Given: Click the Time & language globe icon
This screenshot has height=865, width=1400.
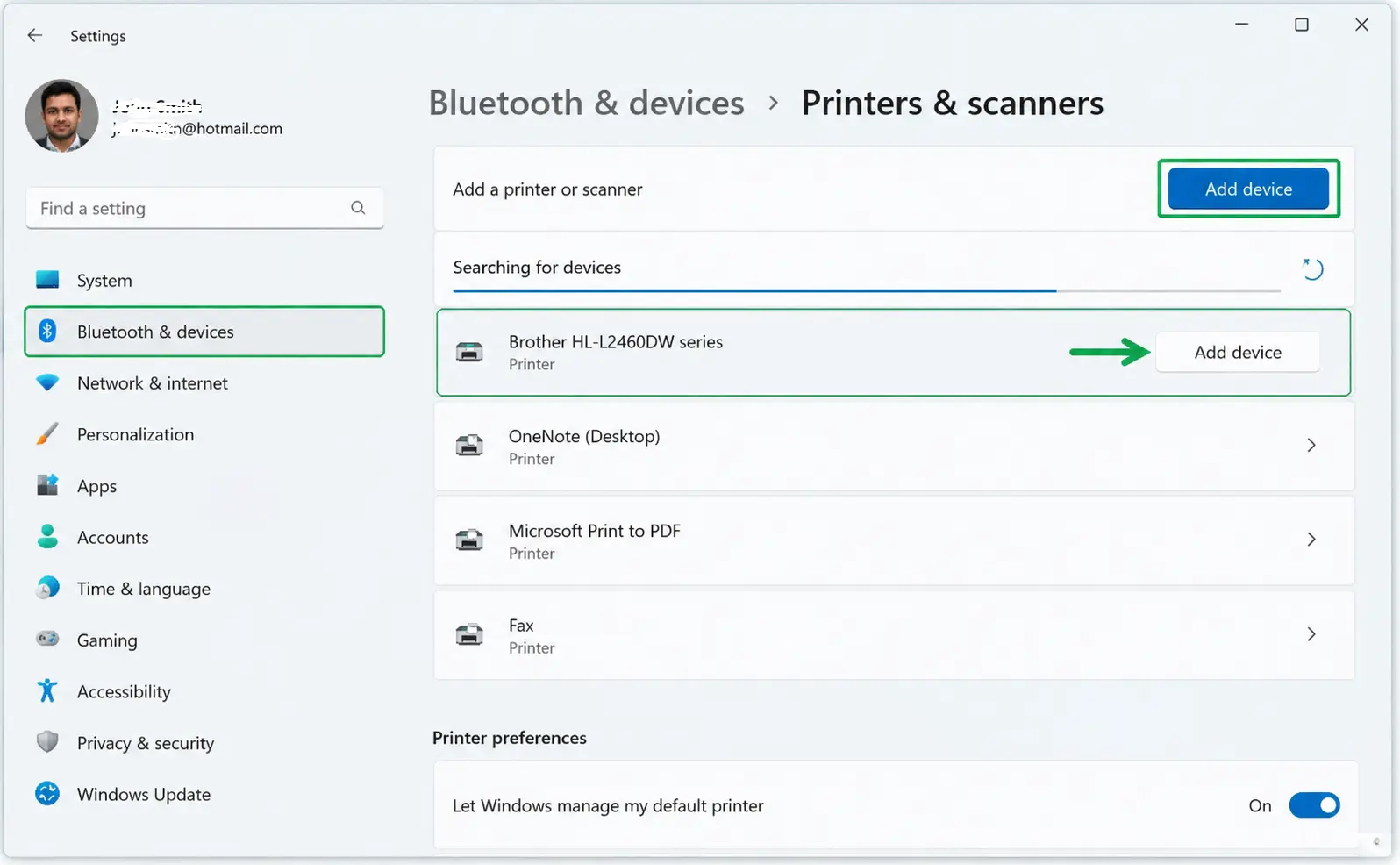Looking at the screenshot, I should point(47,588).
